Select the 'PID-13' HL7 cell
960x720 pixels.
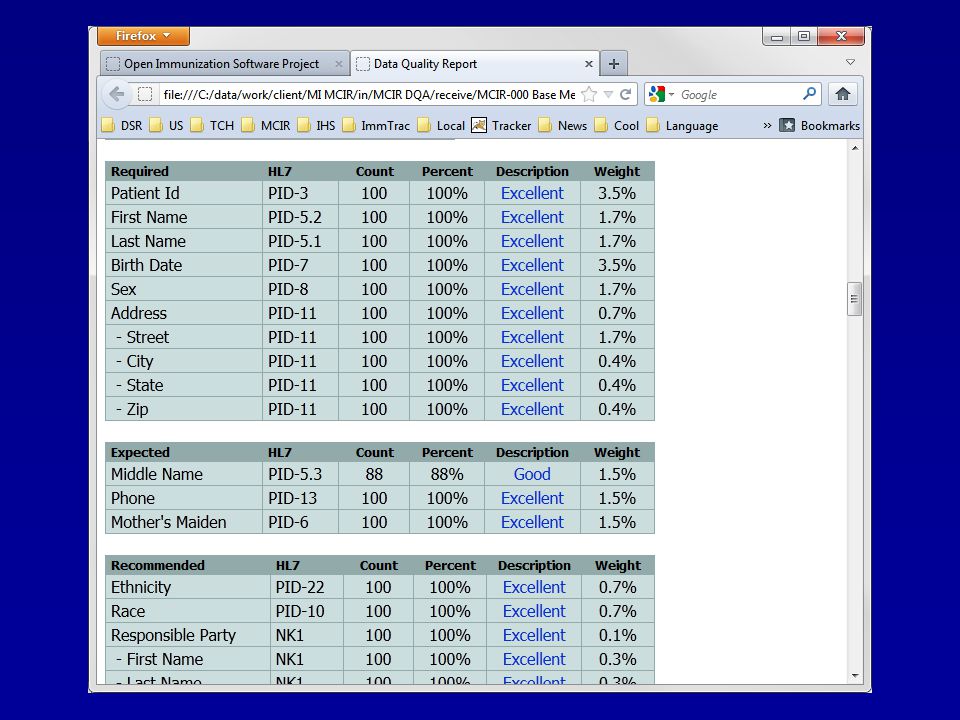click(300, 498)
